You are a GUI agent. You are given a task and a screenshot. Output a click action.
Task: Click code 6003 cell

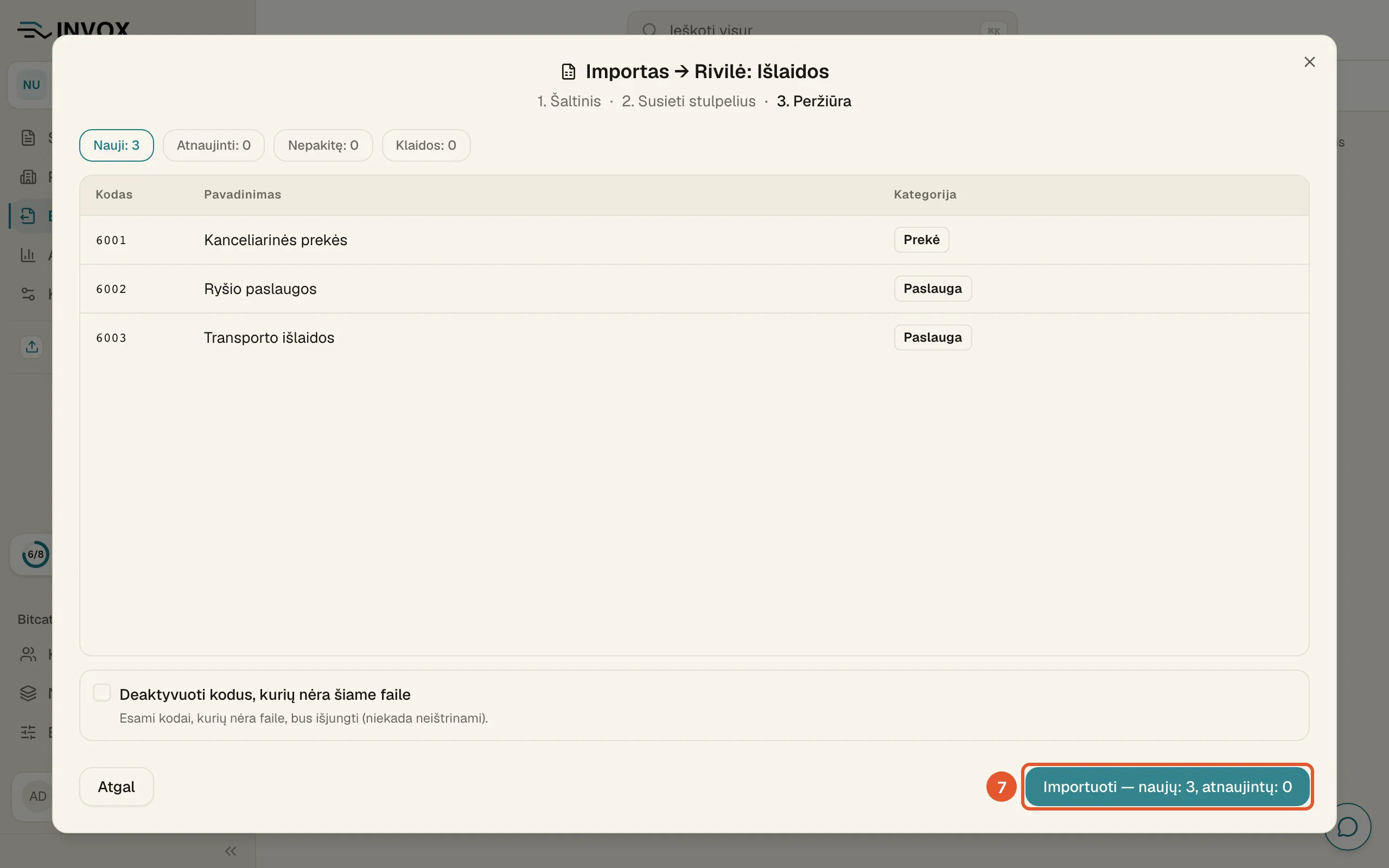point(111,337)
